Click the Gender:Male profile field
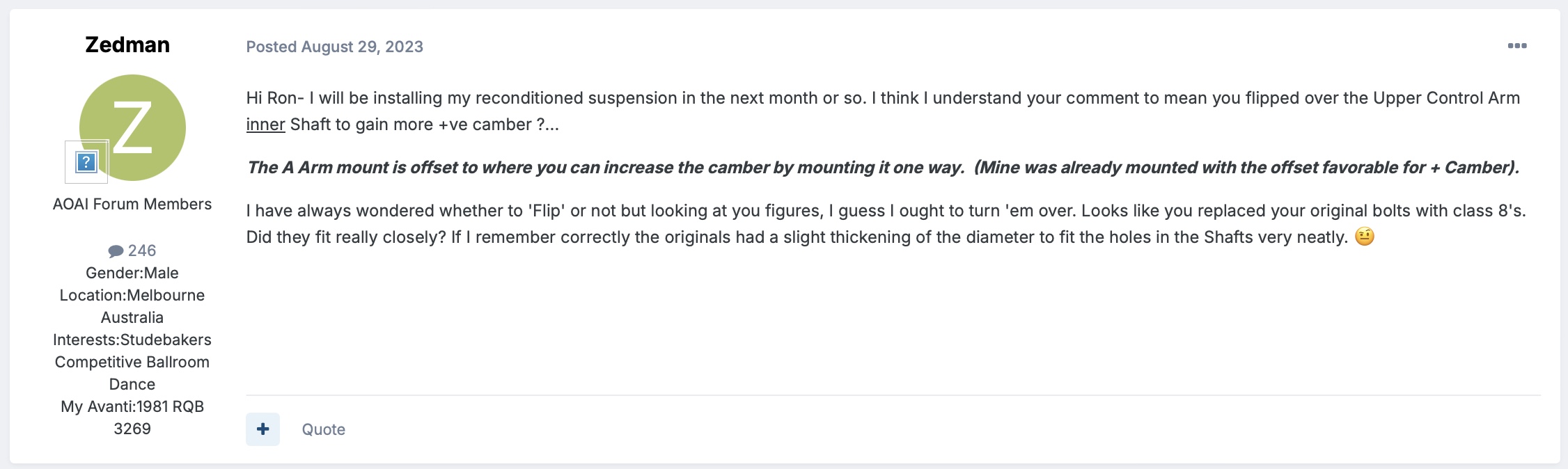The width and height of the screenshot is (1568, 469). coord(132,273)
